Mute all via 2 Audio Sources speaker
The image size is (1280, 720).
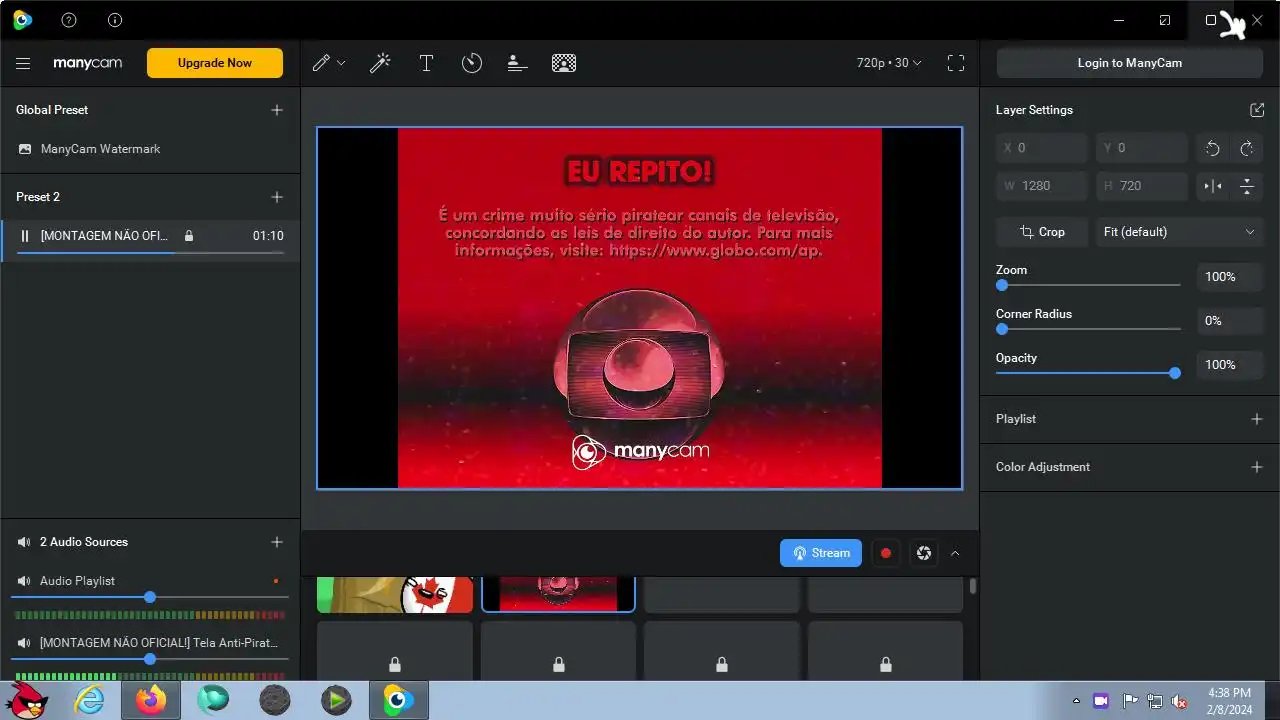(24, 542)
